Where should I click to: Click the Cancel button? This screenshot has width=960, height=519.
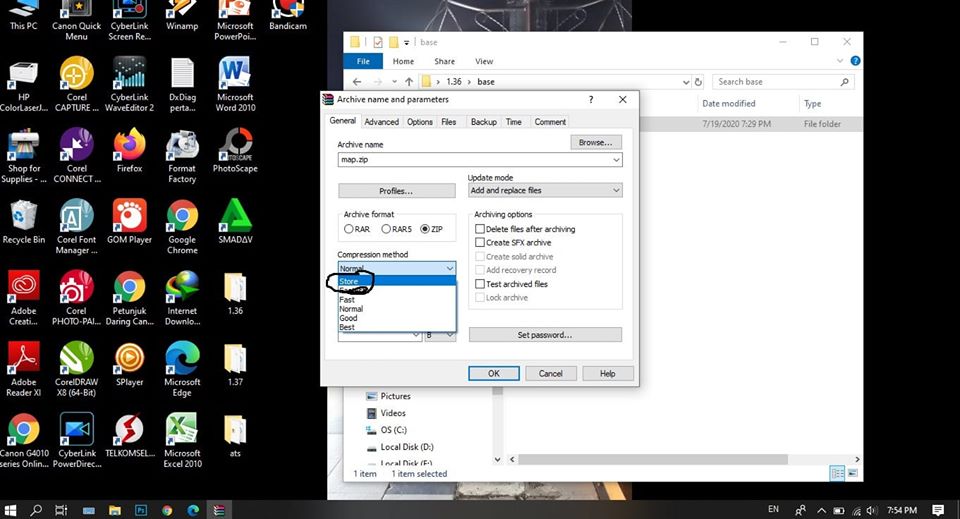coord(550,373)
